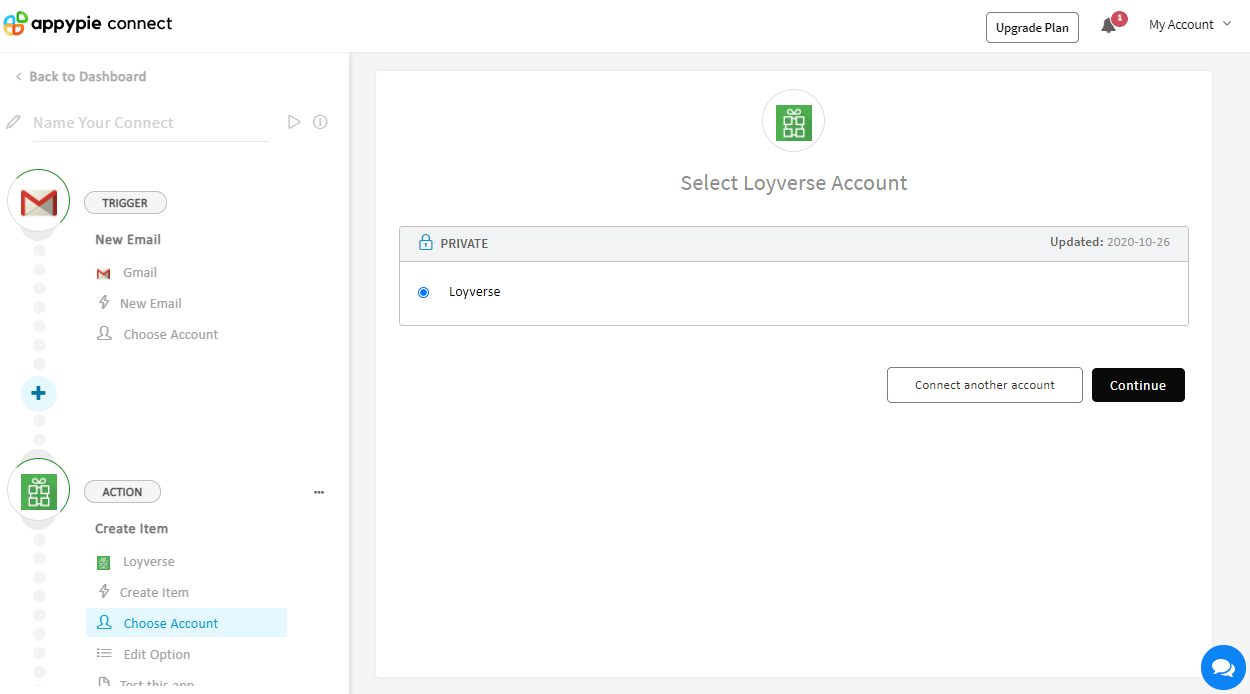The image size is (1250, 694).
Task: Open the live chat bubble
Action: click(x=1222, y=667)
